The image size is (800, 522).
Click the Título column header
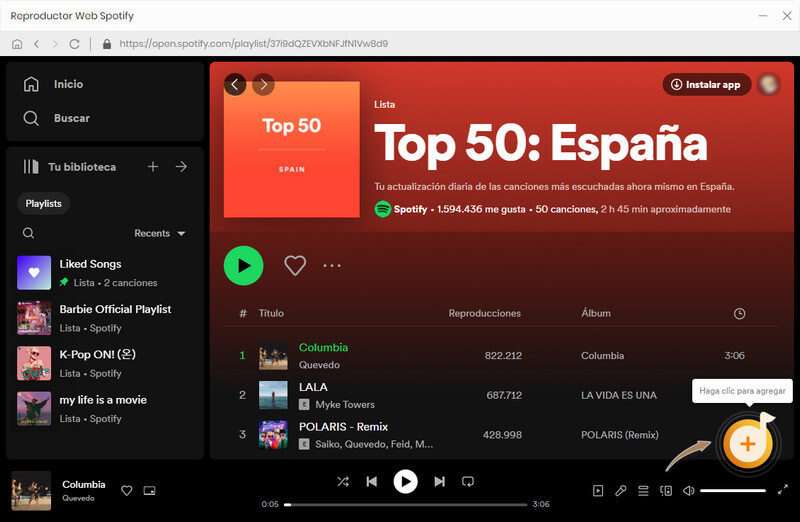(271, 313)
